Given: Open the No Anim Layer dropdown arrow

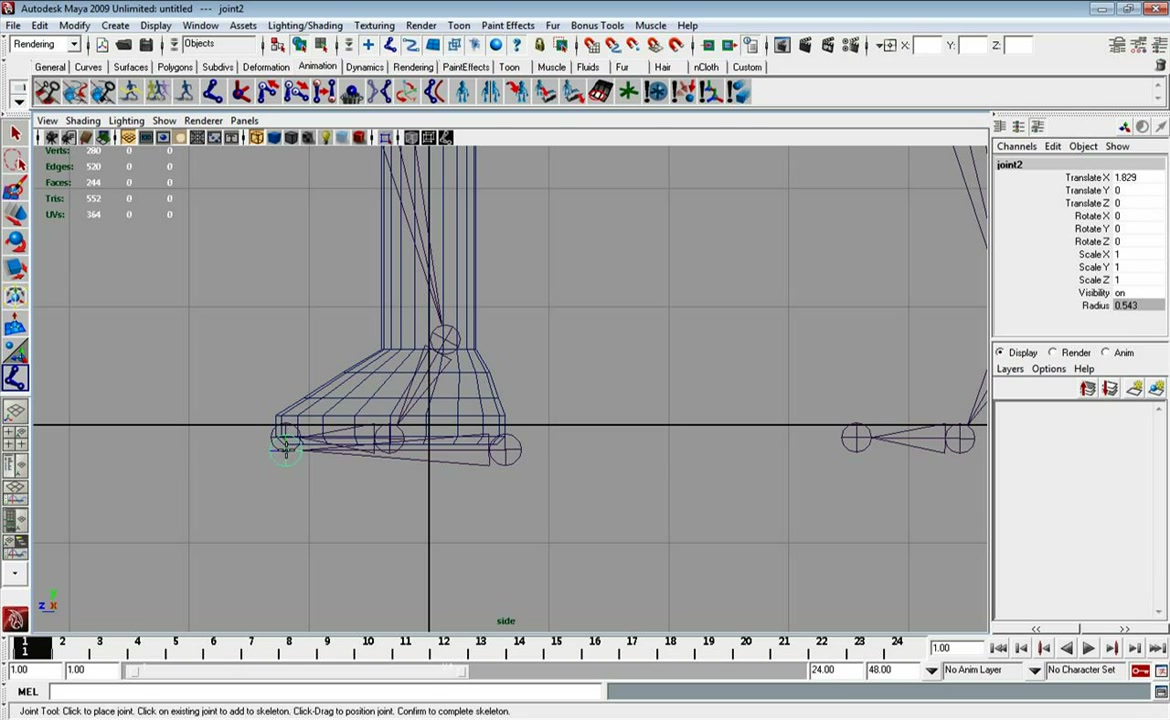Looking at the screenshot, I should (932, 671).
